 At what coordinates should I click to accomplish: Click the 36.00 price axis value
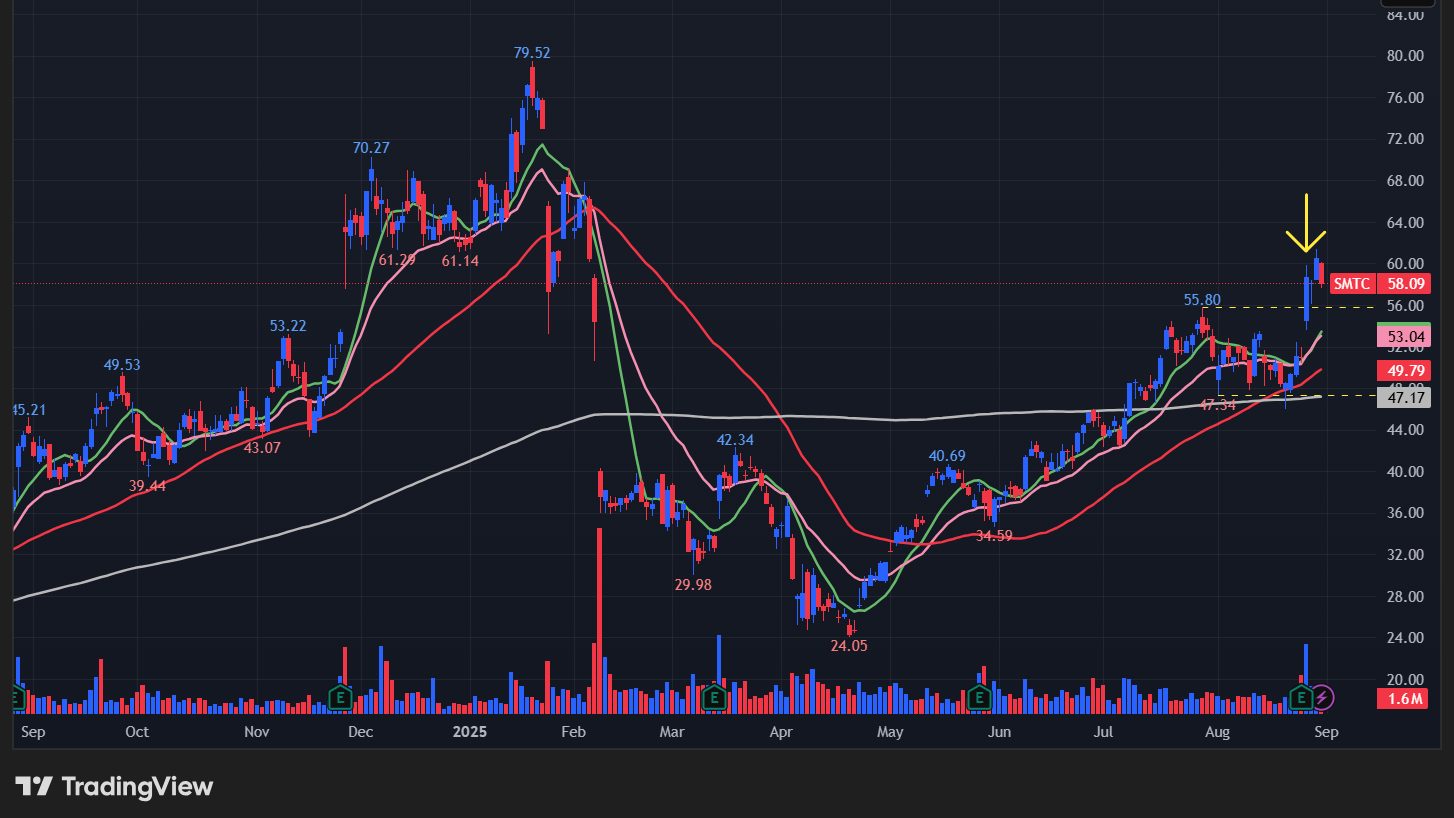point(1403,513)
